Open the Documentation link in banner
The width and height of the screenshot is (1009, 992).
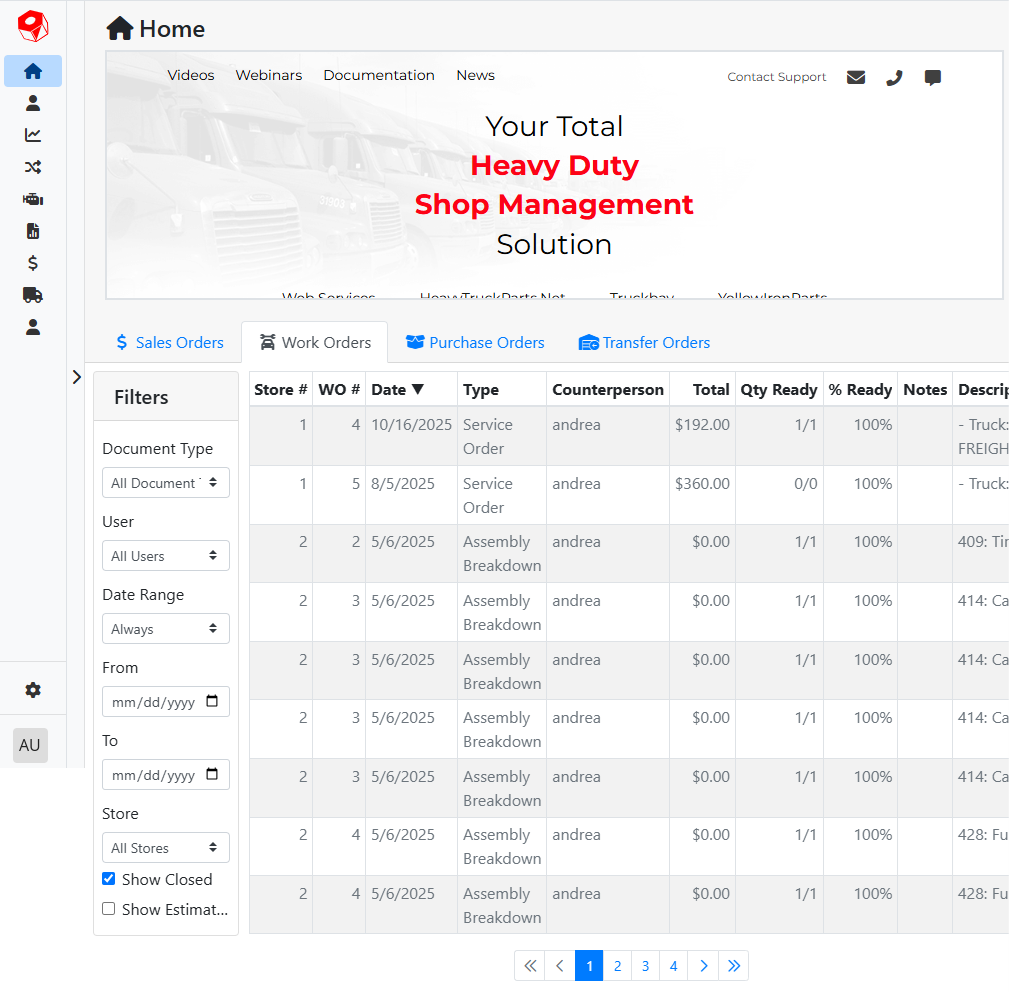tap(379, 75)
